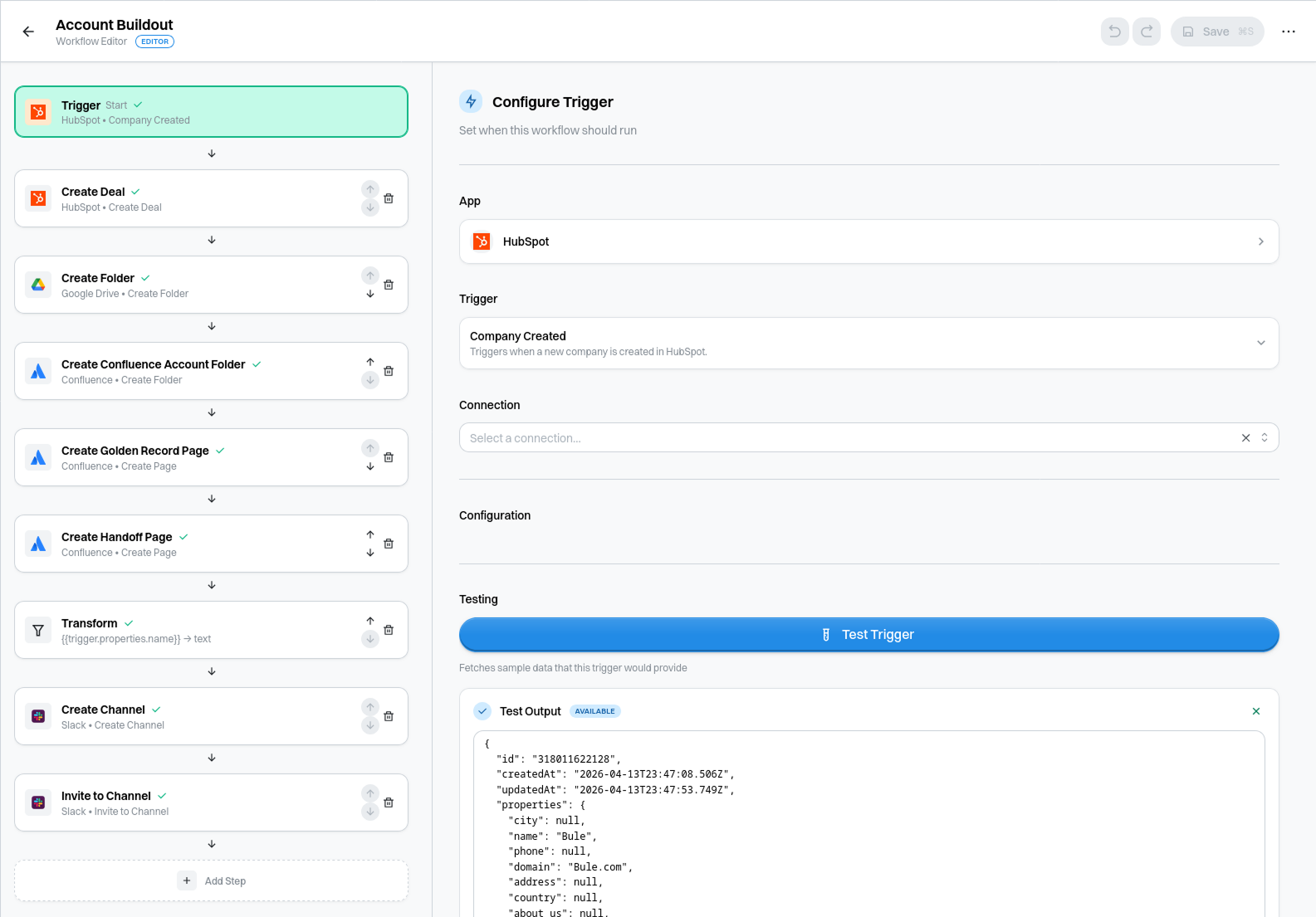Delete the Create Folder step
Screen dimensions: 1316x917
pyautogui.click(x=389, y=285)
